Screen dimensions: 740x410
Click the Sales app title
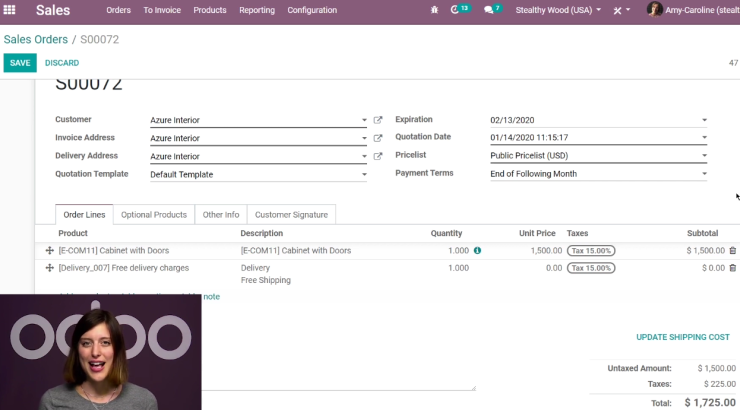[x=53, y=10]
